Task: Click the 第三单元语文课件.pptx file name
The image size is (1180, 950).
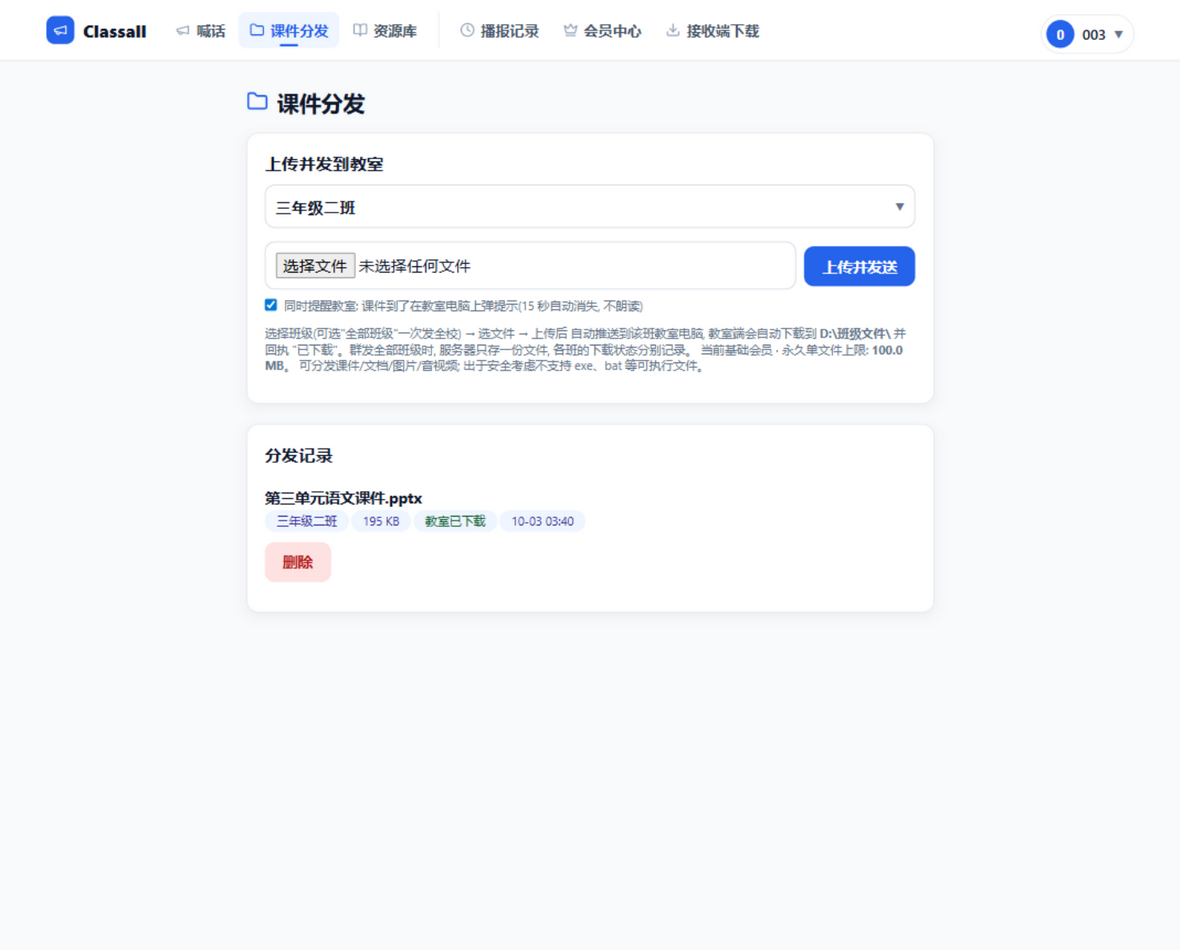Action: tap(343, 498)
